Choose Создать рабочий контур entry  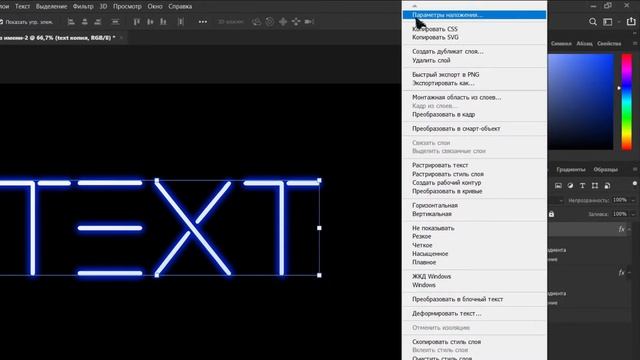[x=447, y=183]
